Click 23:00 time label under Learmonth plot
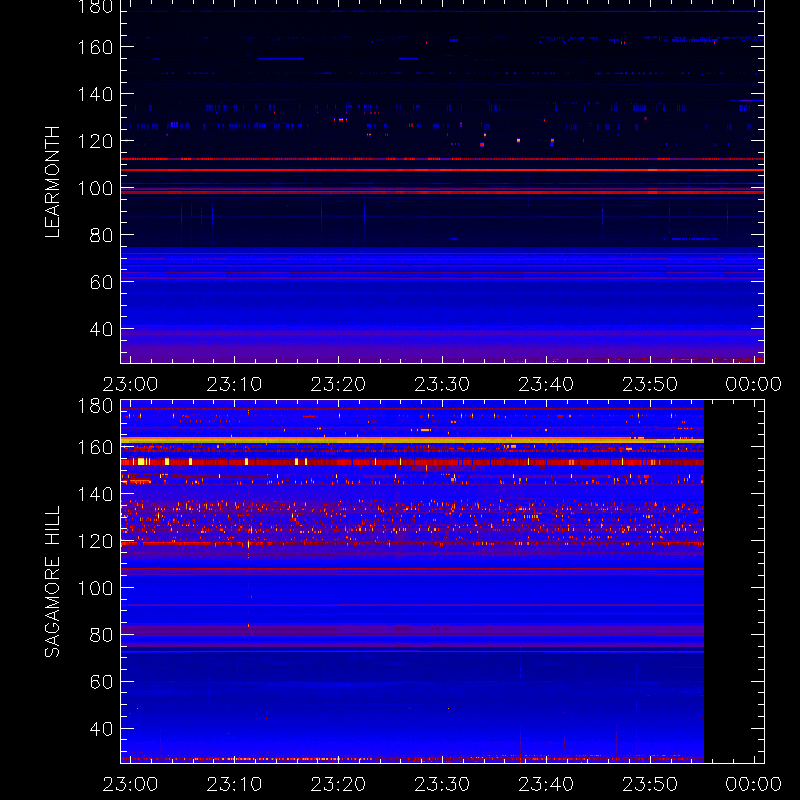Image resolution: width=800 pixels, height=800 pixels. (131, 384)
